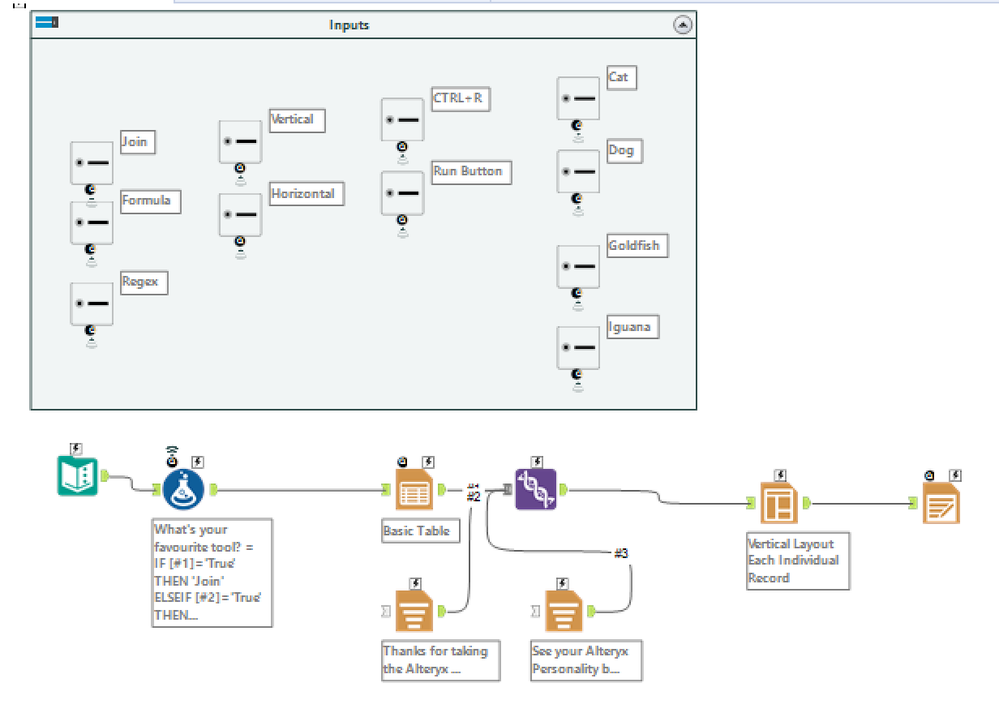Select the Join radio button tool
The height and width of the screenshot is (714, 999).
92,162
